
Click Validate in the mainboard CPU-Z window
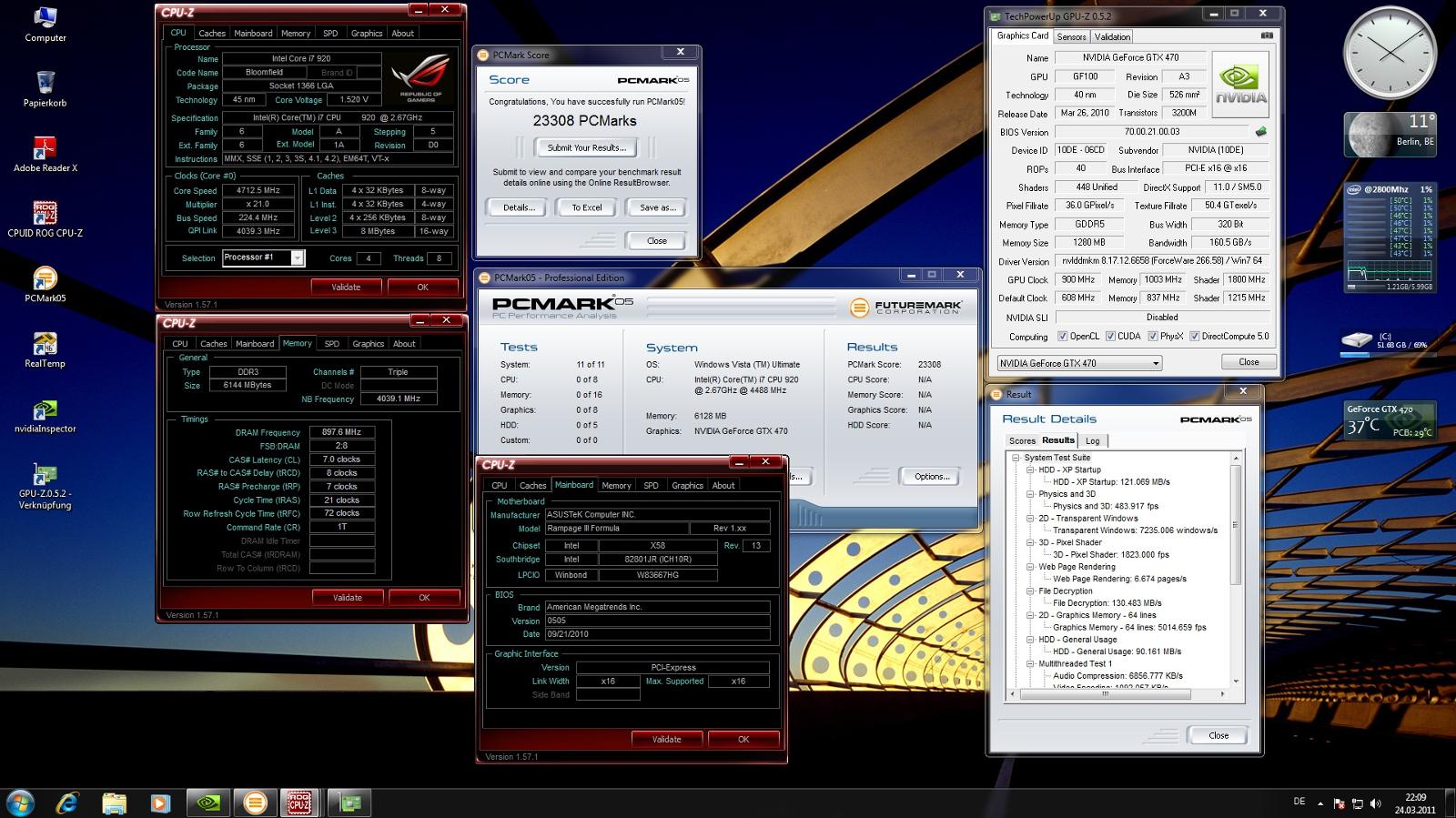point(667,739)
